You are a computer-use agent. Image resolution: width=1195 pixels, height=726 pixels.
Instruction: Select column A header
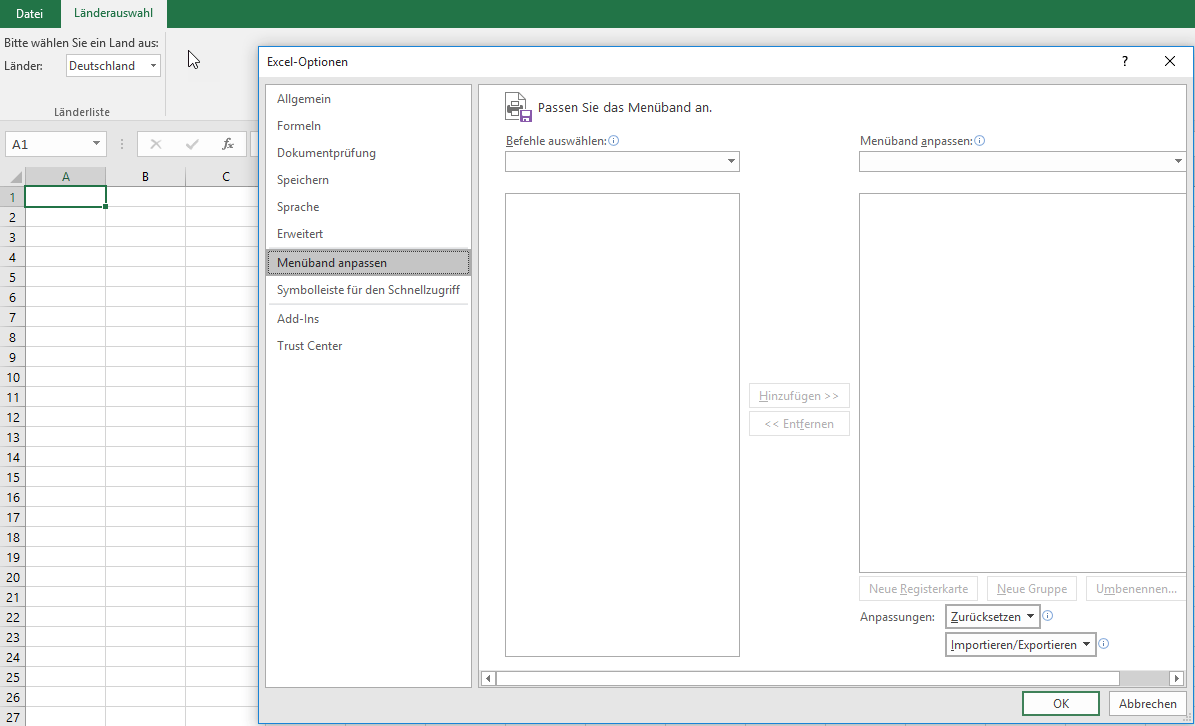click(x=66, y=176)
